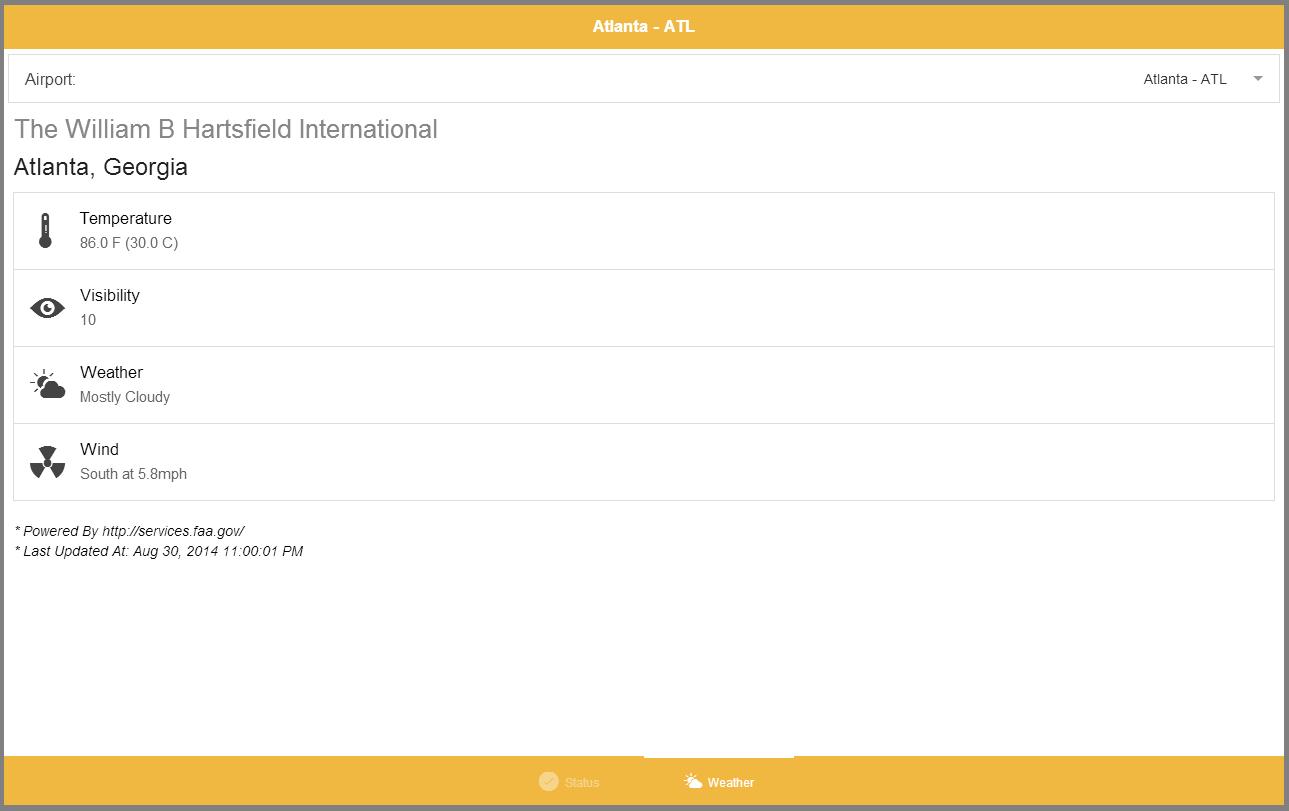Click the Airport selector row
The image size is (1289, 811).
pyautogui.click(x=643, y=79)
